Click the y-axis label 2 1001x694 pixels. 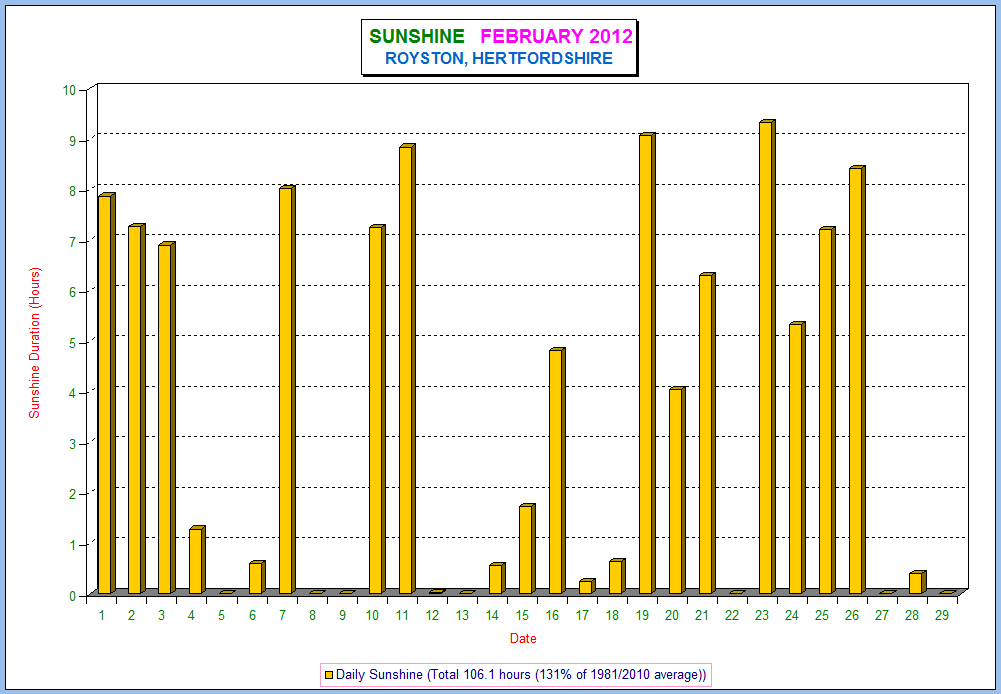pyautogui.click(x=73, y=495)
